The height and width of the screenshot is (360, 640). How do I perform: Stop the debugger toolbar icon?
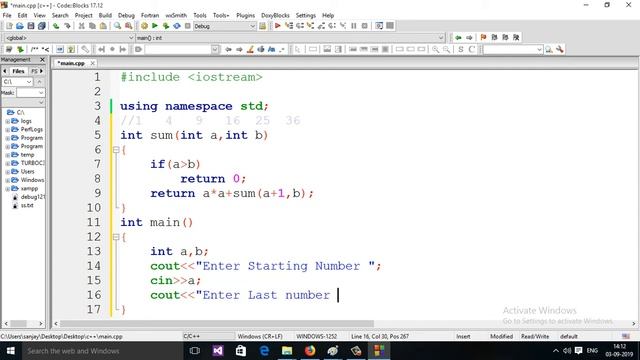[364, 26]
